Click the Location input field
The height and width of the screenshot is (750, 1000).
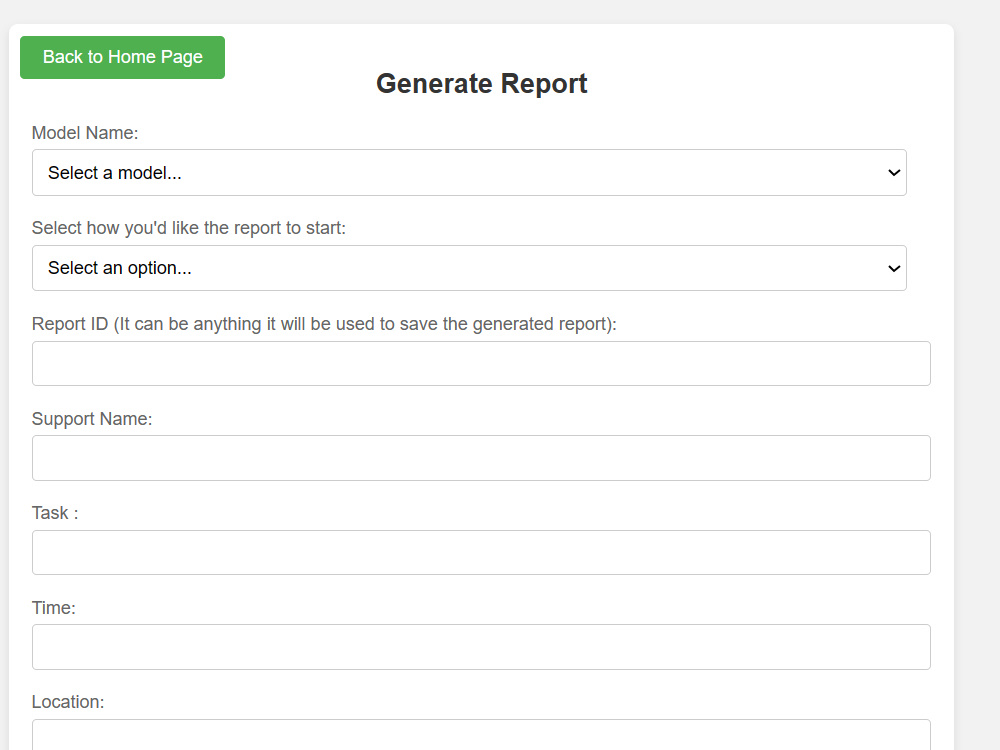click(481, 740)
